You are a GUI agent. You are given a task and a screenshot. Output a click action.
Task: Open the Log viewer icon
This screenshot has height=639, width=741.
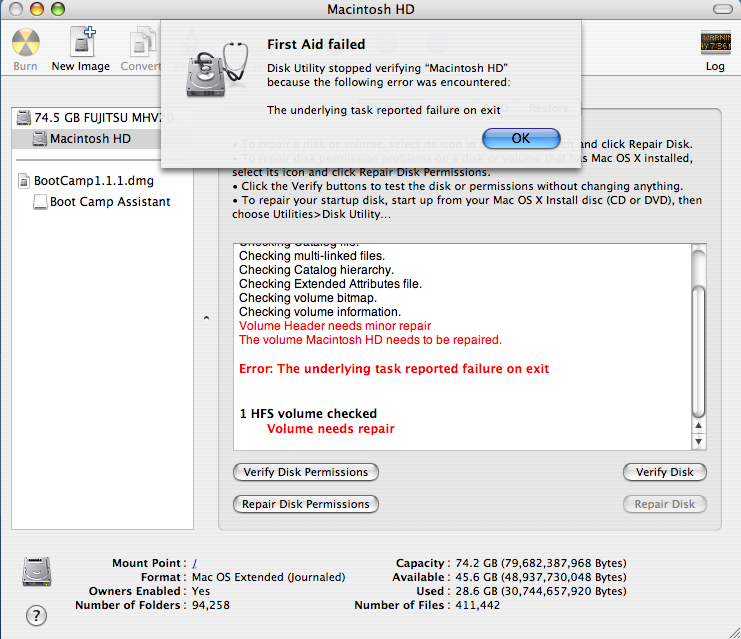(x=715, y=51)
